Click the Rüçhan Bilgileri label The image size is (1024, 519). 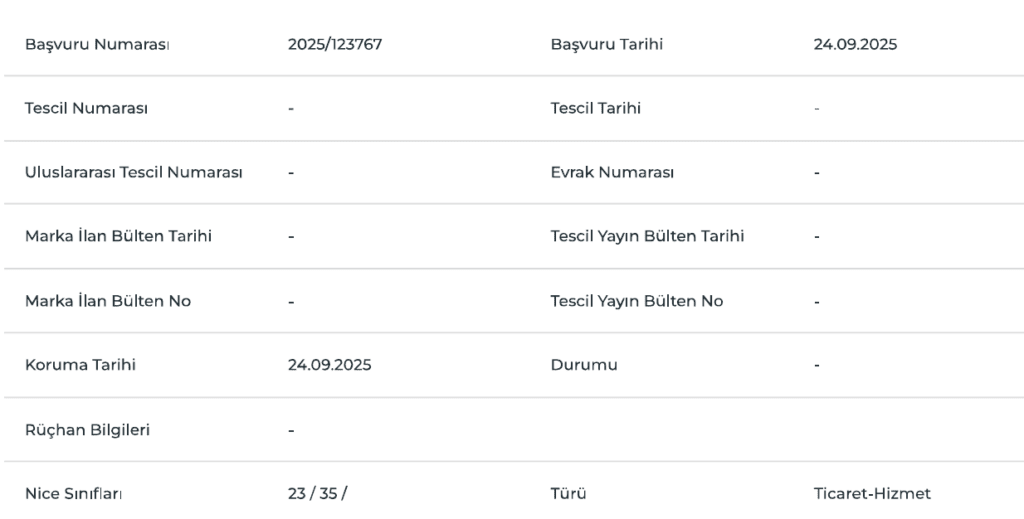click(87, 430)
